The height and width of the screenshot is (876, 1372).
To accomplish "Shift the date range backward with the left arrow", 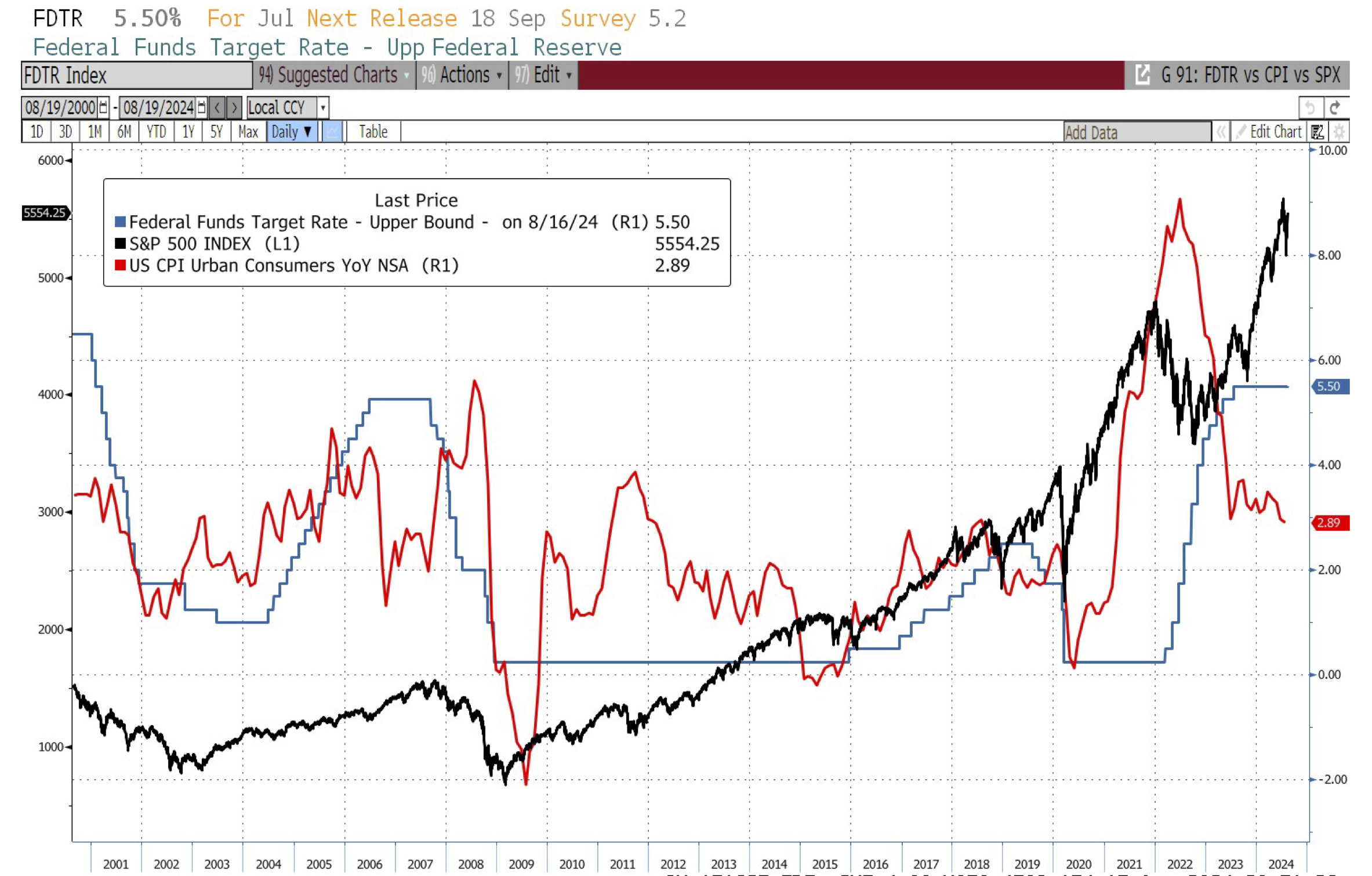I will tap(217, 107).
